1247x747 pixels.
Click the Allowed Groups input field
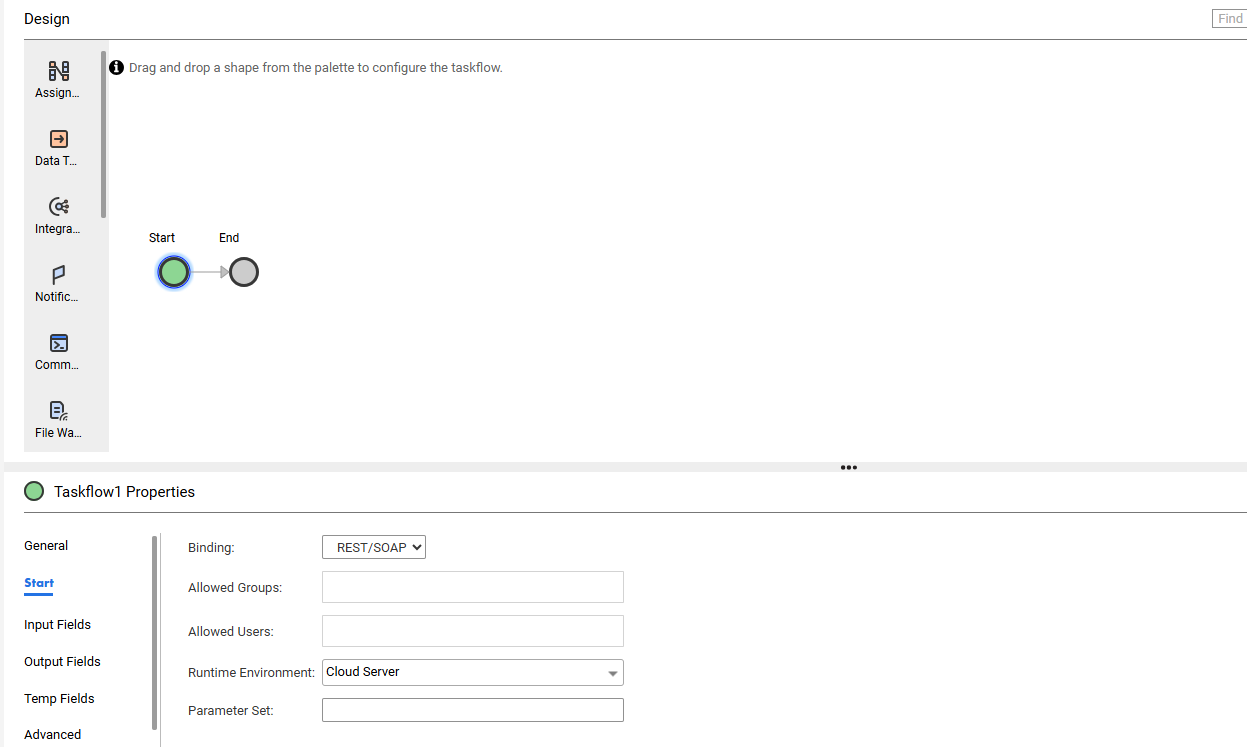click(473, 587)
